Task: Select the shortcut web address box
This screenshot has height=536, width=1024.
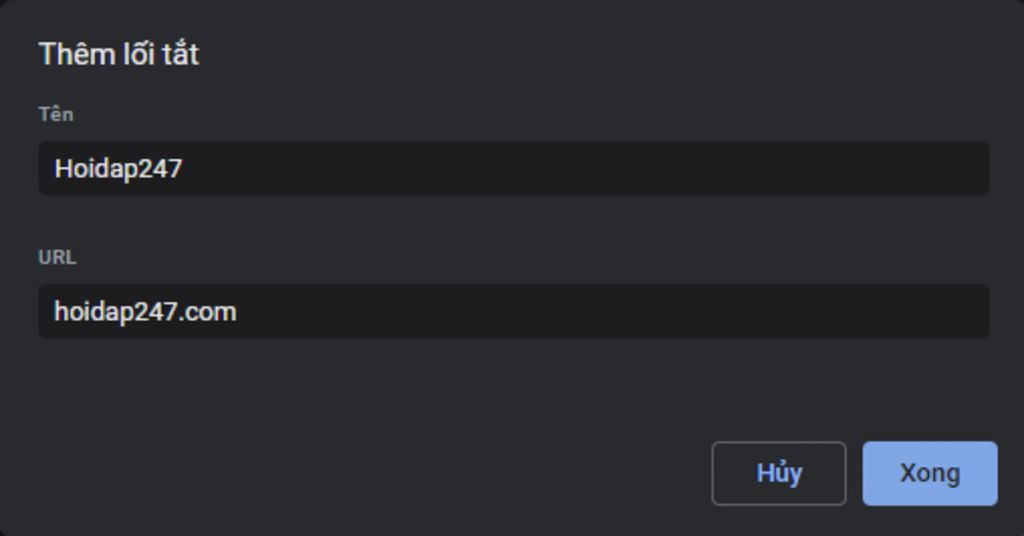Action: click(513, 311)
